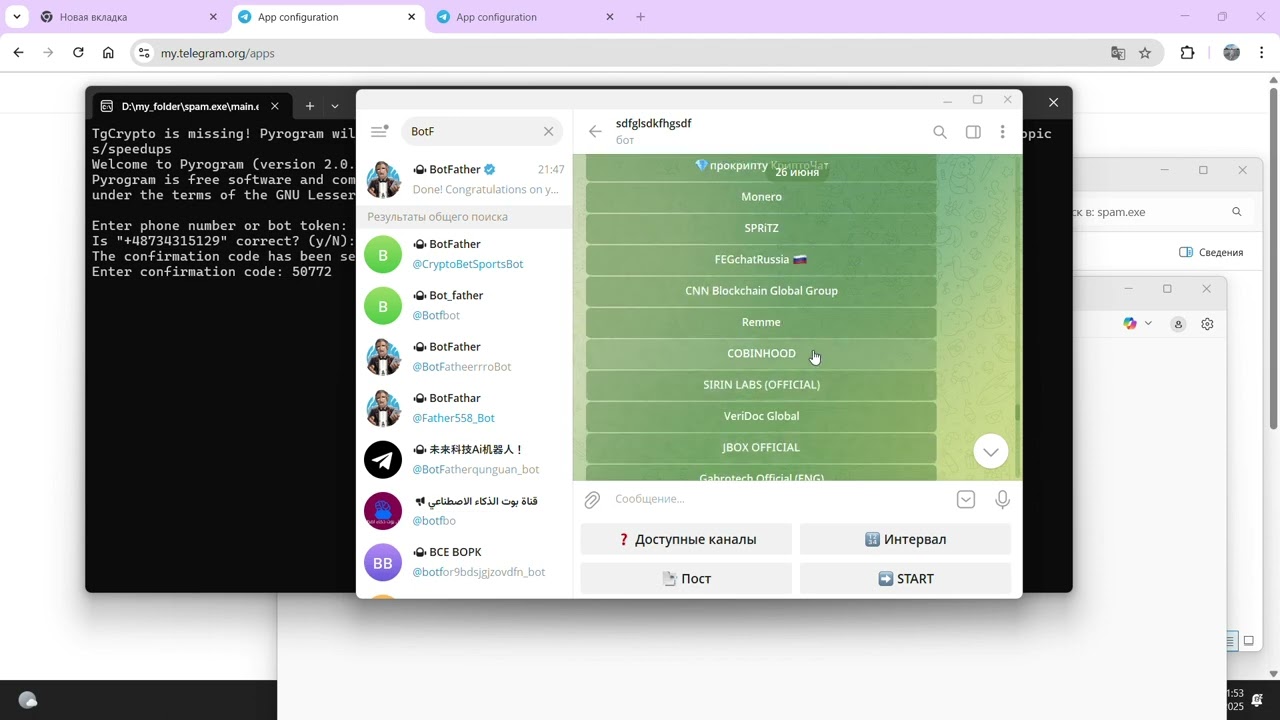Open the ВСЕ ВОРК bot result
This screenshot has height=720, width=1280.
coord(464,562)
